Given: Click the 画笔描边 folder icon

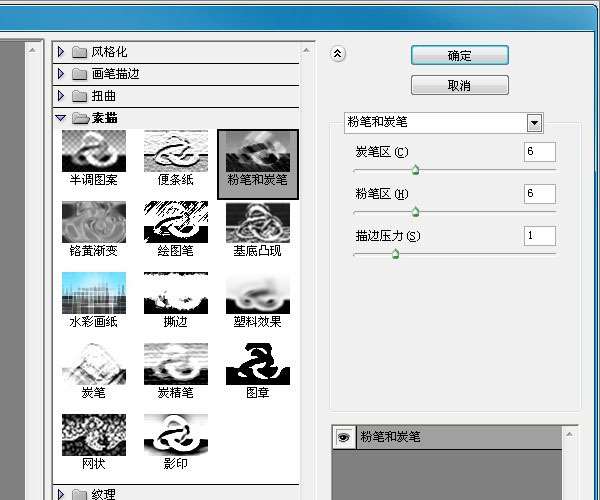Looking at the screenshot, I should (80, 74).
